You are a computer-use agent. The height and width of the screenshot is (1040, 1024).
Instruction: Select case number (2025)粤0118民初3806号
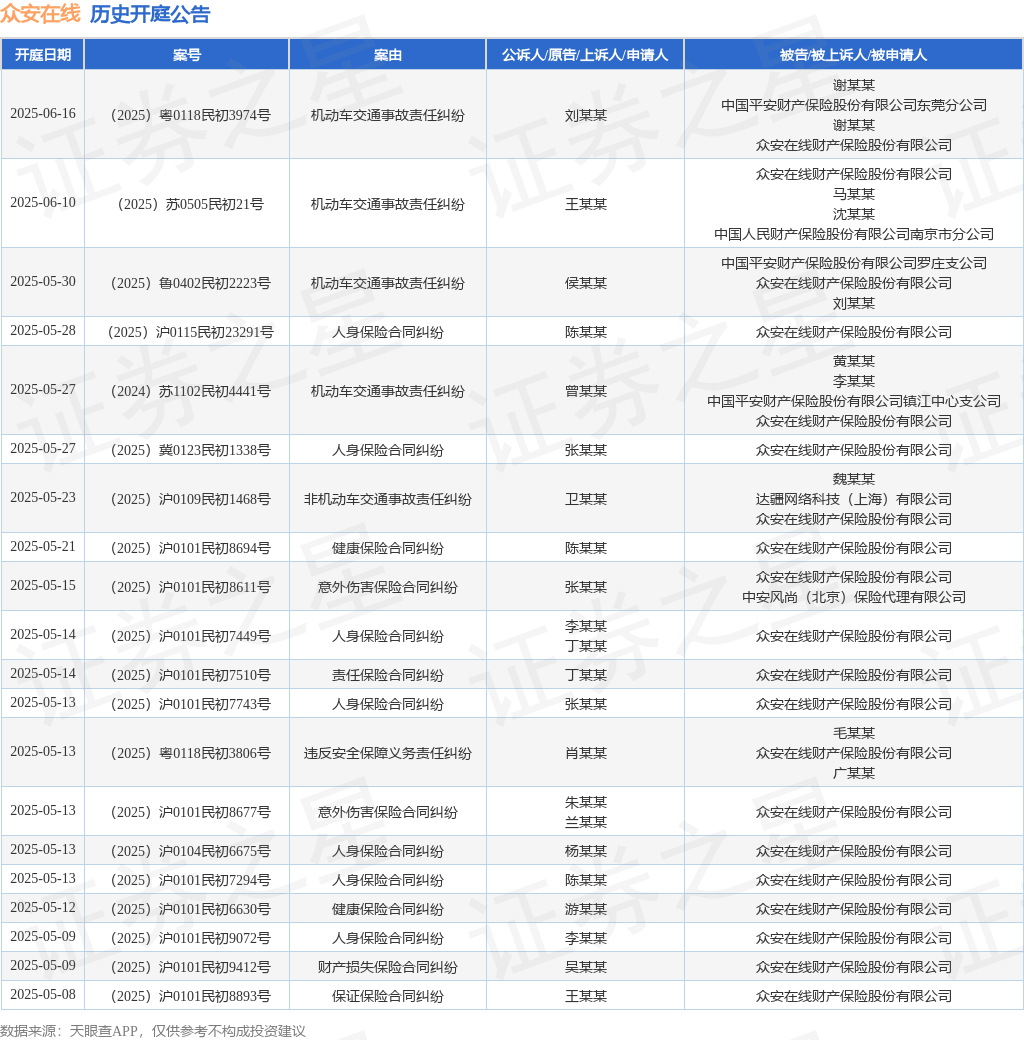pyautogui.click(x=190, y=753)
